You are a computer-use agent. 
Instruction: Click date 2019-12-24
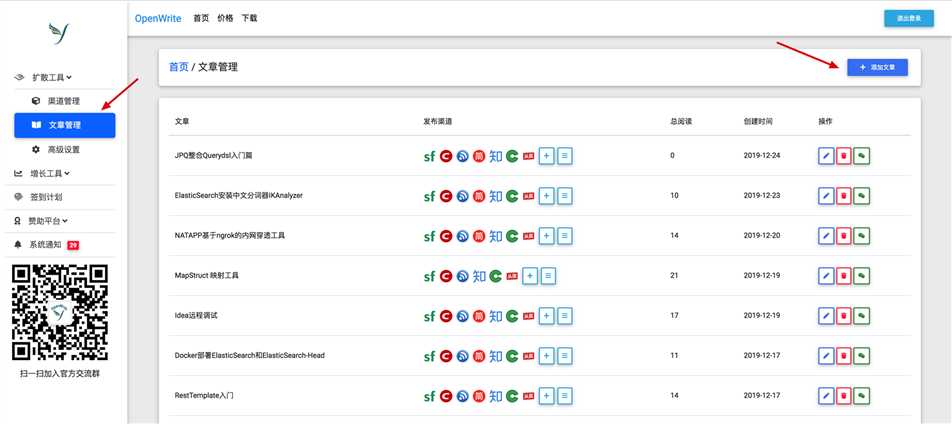point(762,156)
